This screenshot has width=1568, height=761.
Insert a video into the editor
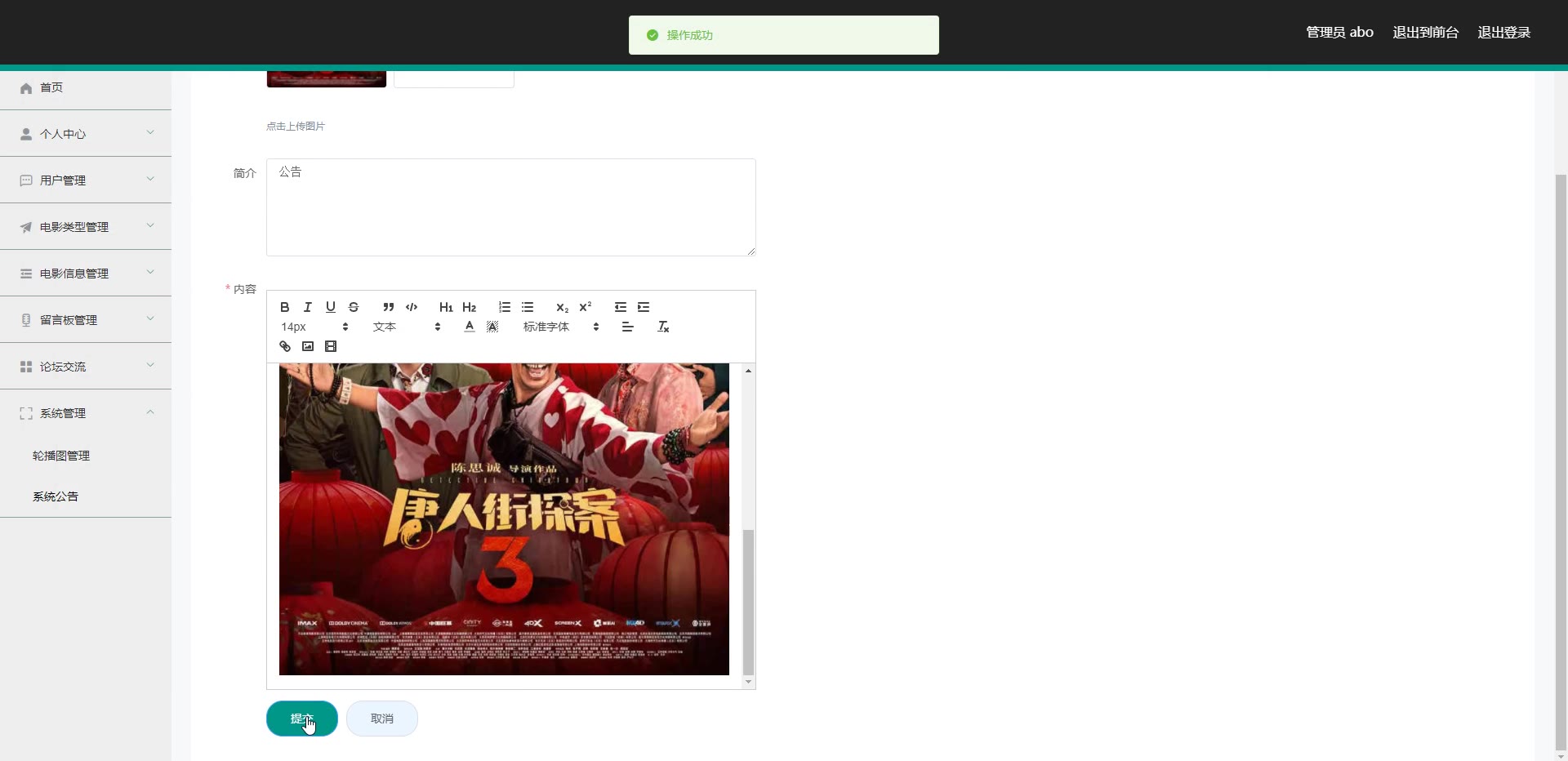coord(330,346)
